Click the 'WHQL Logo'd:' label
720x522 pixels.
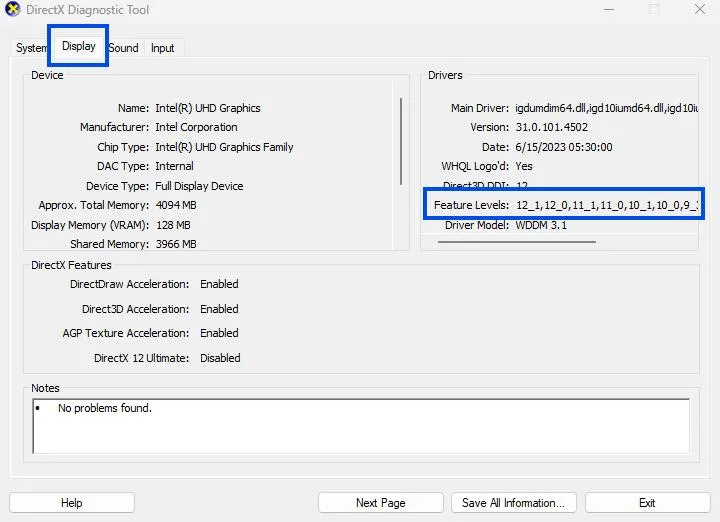pyautogui.click(x=475, y=166)
